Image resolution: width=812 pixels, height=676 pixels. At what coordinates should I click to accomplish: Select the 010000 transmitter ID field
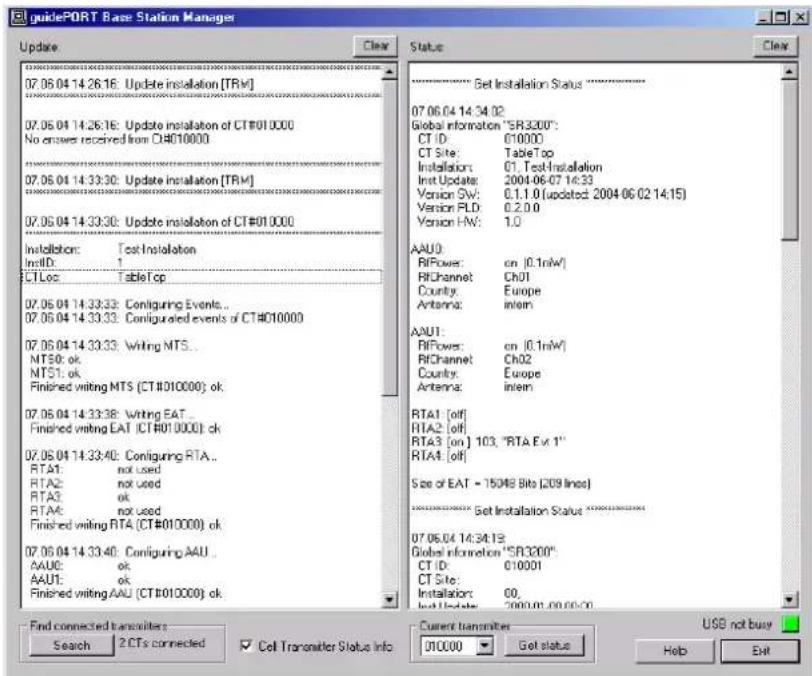point(448,646)
